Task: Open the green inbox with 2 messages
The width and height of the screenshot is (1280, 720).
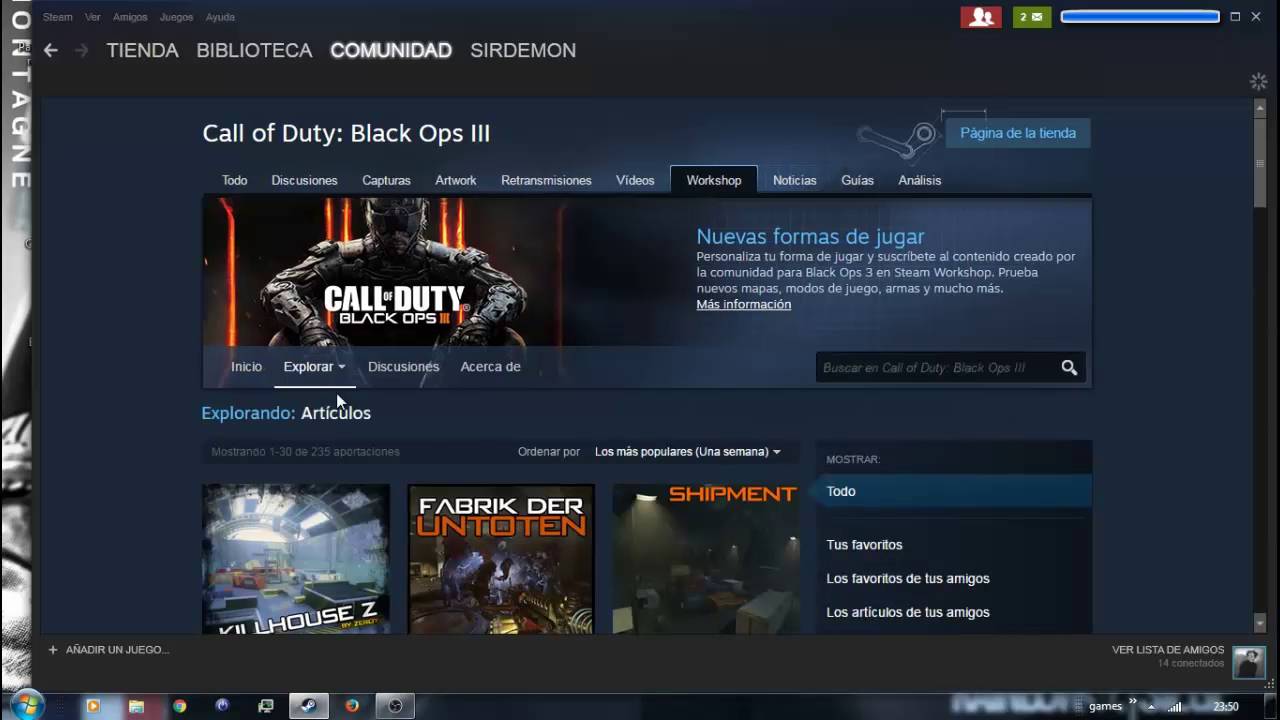Action: click(1032, 17)
